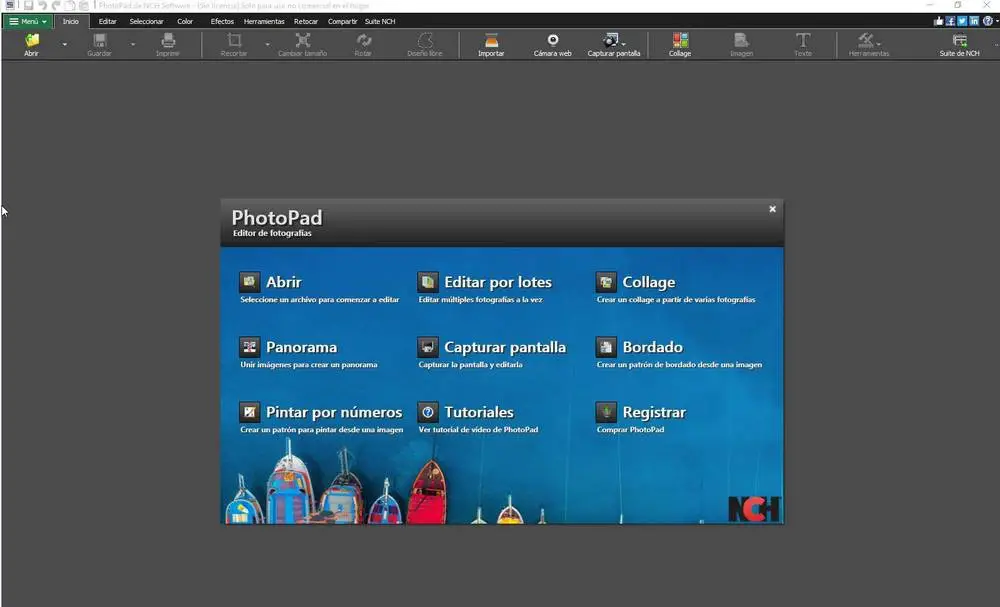The width and height of the screenshot is (1000, 607).
Task: Click the Bordado link
Action: pyautogui.click(x=652, y=347)
